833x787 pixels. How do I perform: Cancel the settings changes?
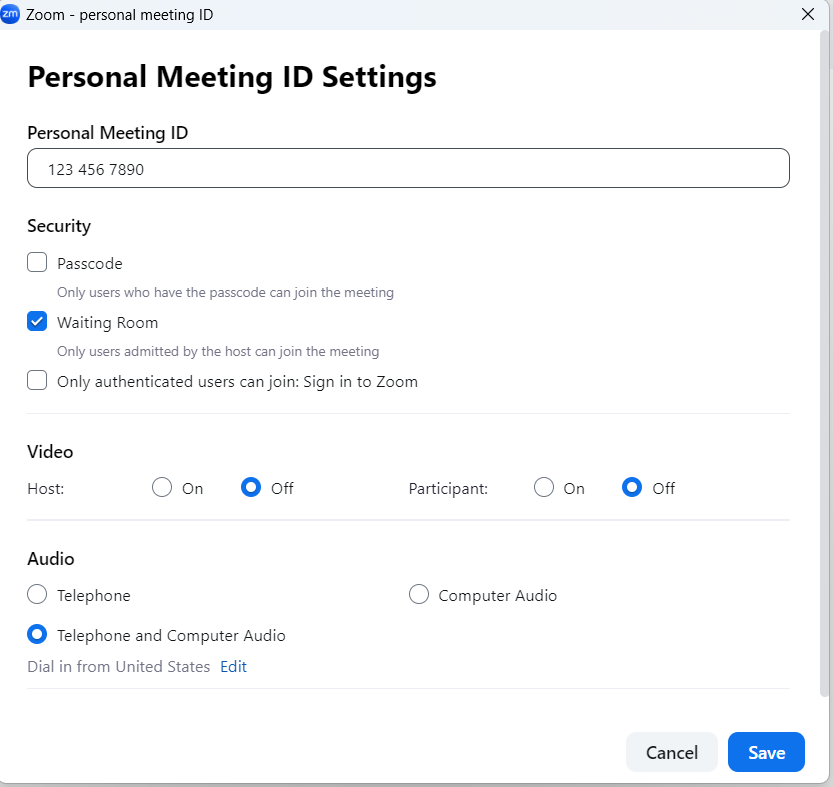[x=672, y=752]
